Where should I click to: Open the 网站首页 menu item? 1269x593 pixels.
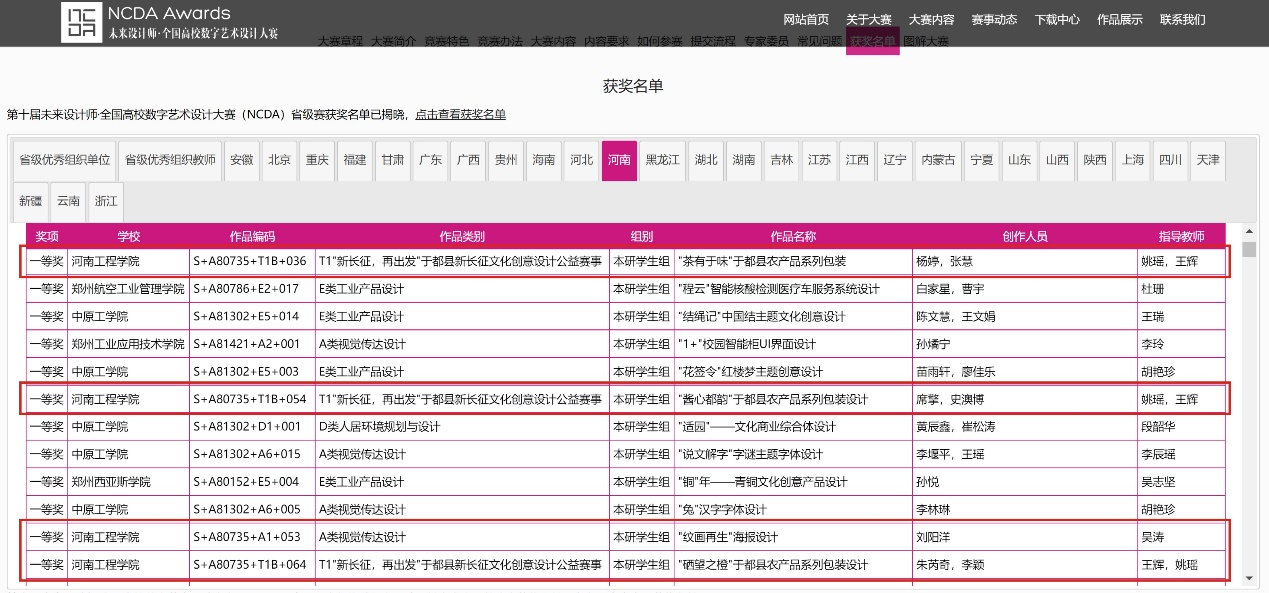pos(806,20)
